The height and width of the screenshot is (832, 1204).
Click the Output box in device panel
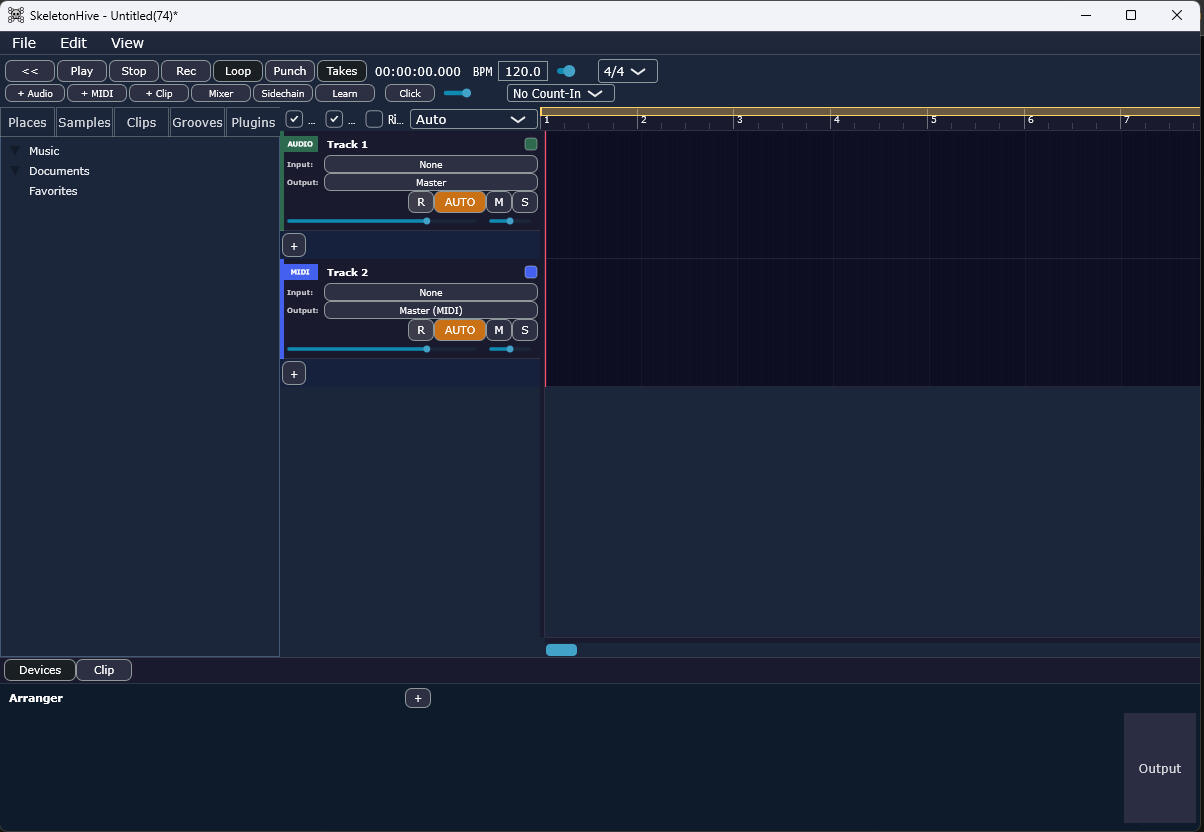pyautogui.click(x=1160, y=768)
